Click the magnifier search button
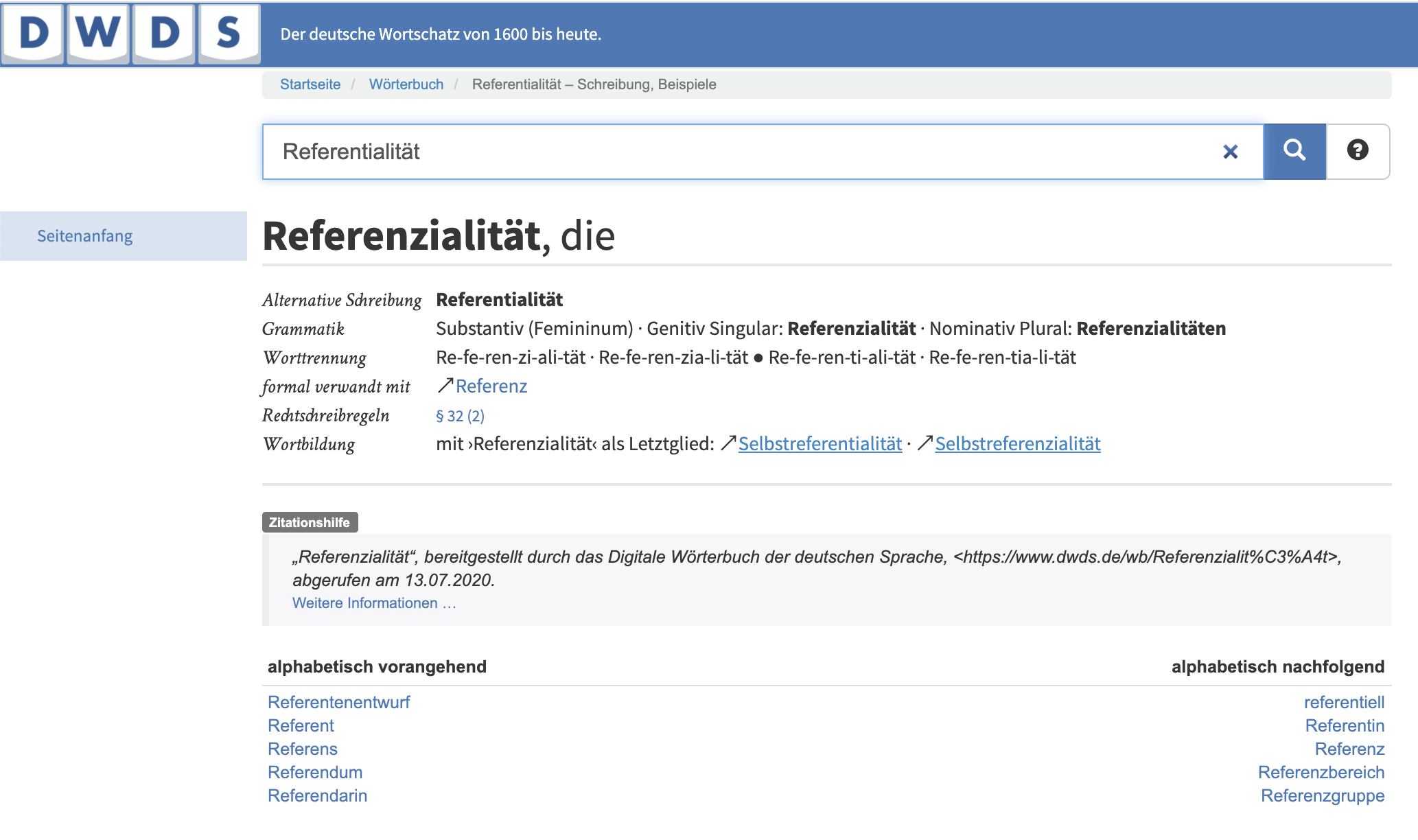Screen dimensions: 1418x840 1294,151
